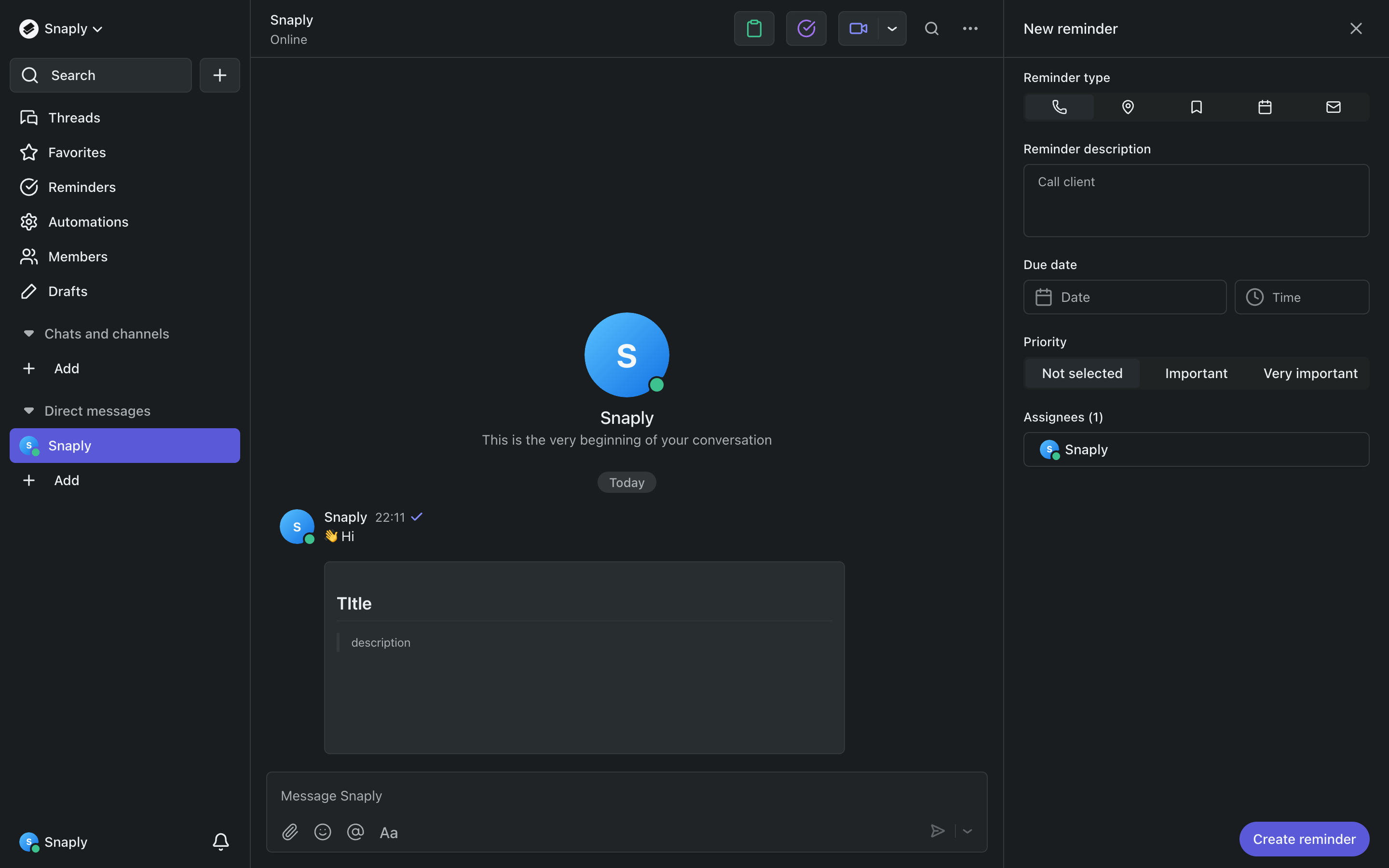Open Threads in the sidebar
The width and height of the screenshot is (1389, 868).
(124, 118)
